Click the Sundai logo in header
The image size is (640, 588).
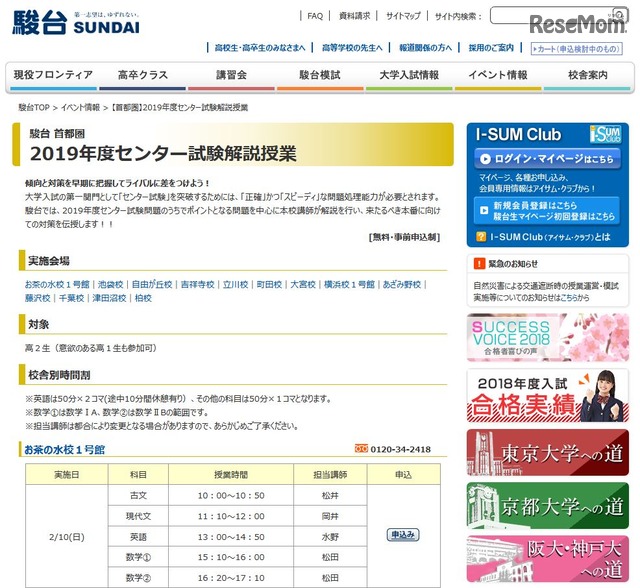pos(76,23)
